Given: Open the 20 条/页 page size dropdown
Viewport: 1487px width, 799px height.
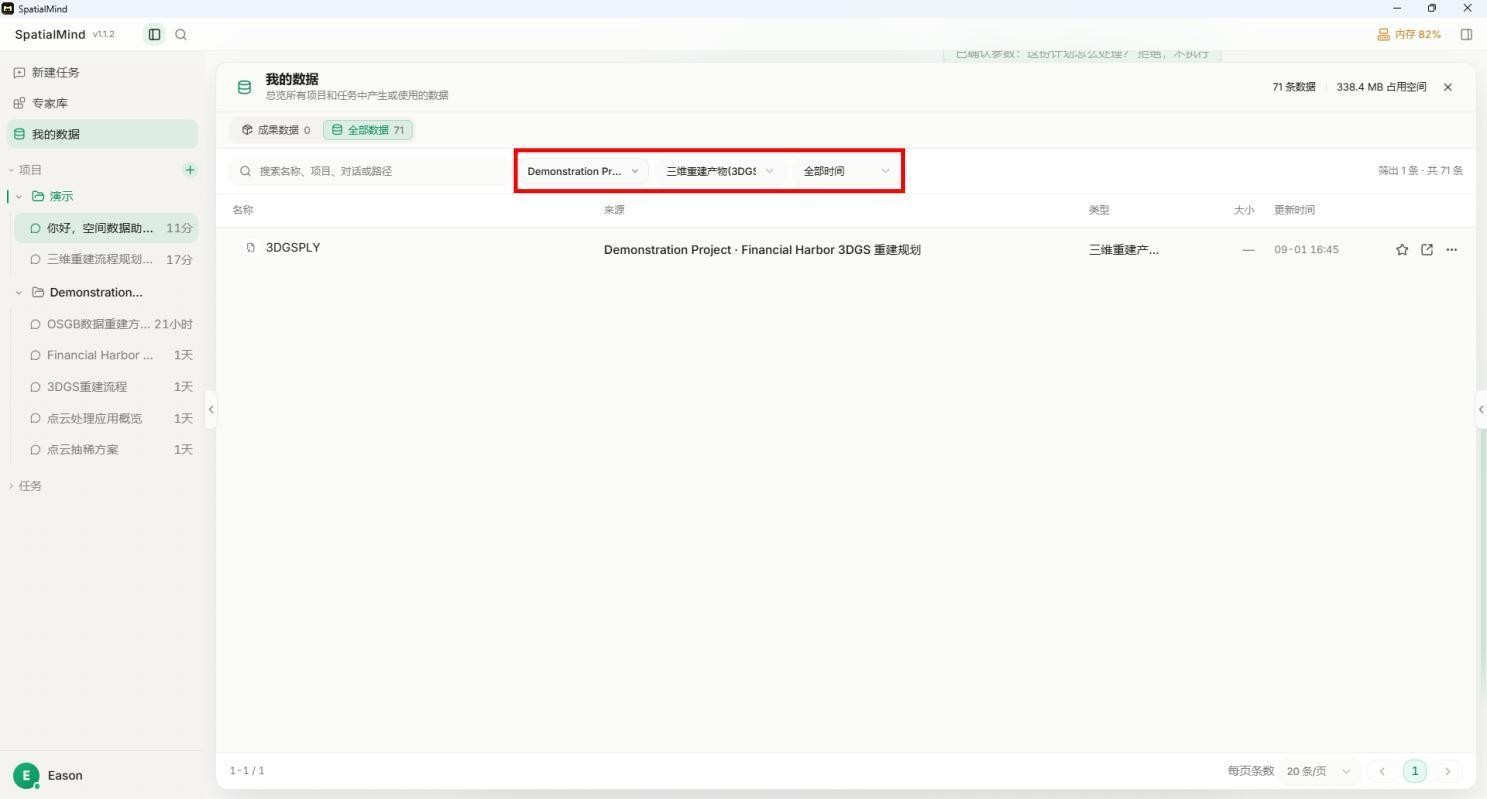Looking at the screenshot, I should pyautogui.click(x=1319, y=771).
